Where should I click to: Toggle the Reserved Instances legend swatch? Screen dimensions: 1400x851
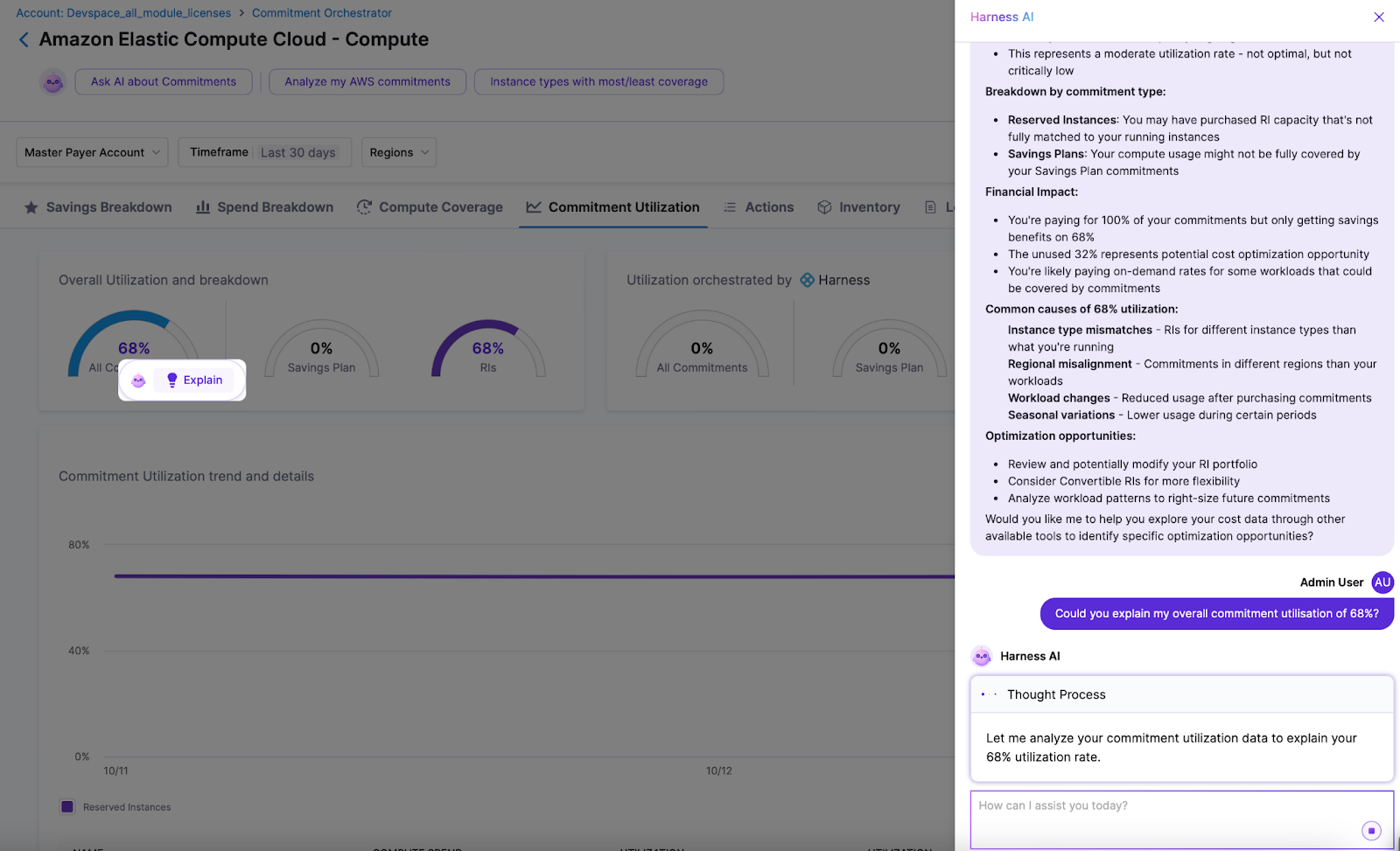click(x=67, y=806)
